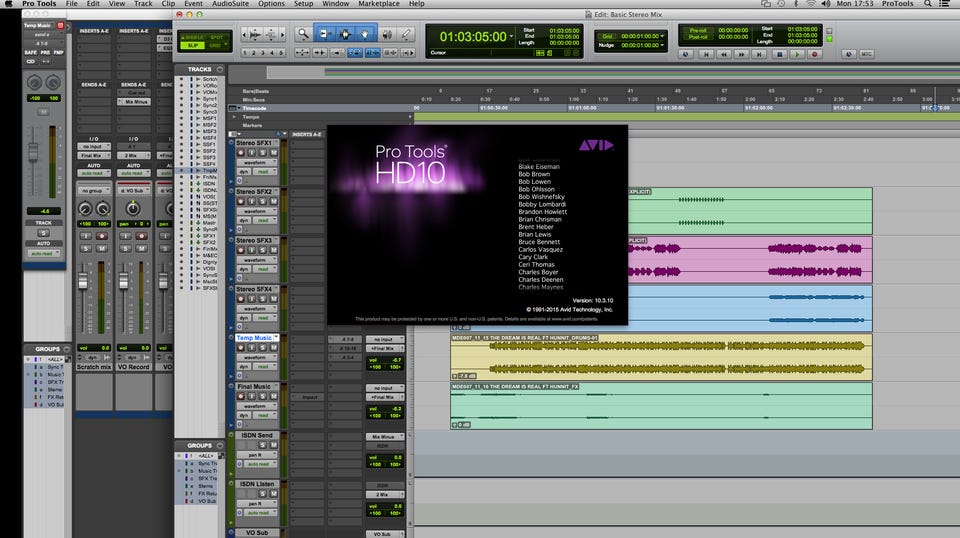Select the Trim tool

tap(324, 34)
